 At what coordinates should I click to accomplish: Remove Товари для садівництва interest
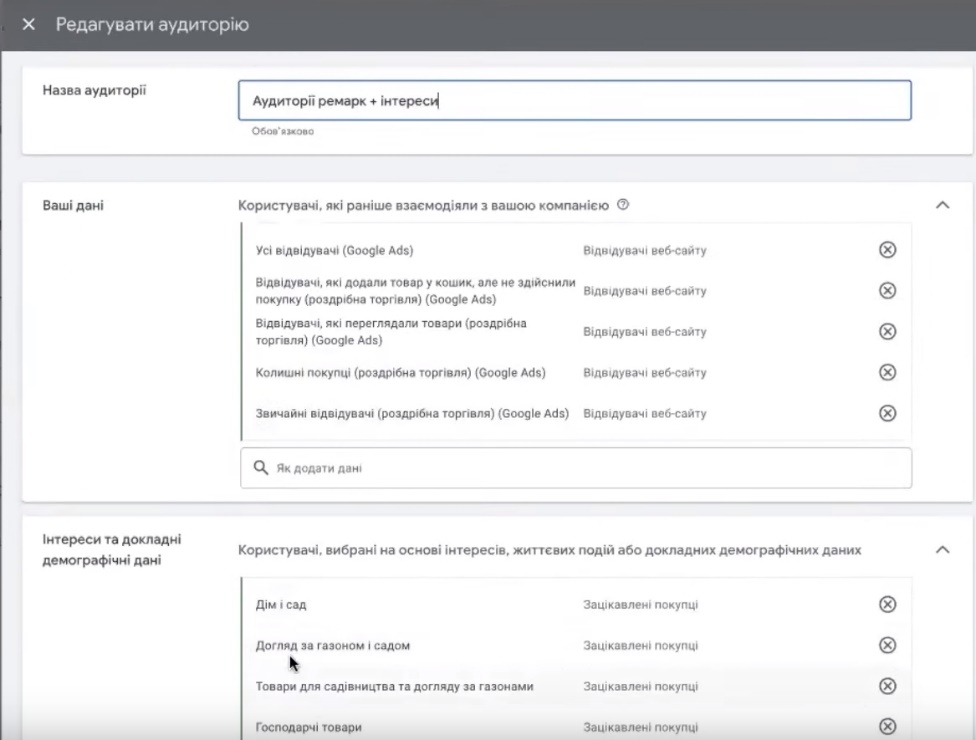pyautogui.click(x=886, y=686)
